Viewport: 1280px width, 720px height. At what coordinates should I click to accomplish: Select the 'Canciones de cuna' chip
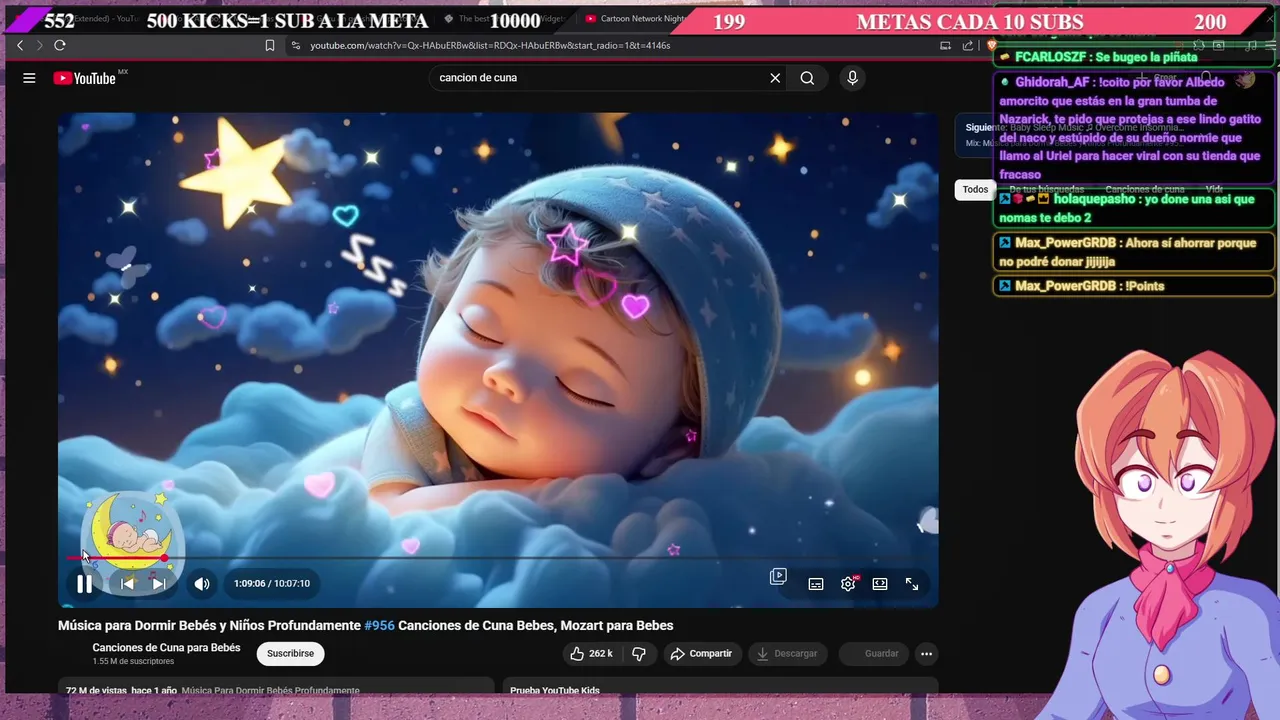point(1144,189)
